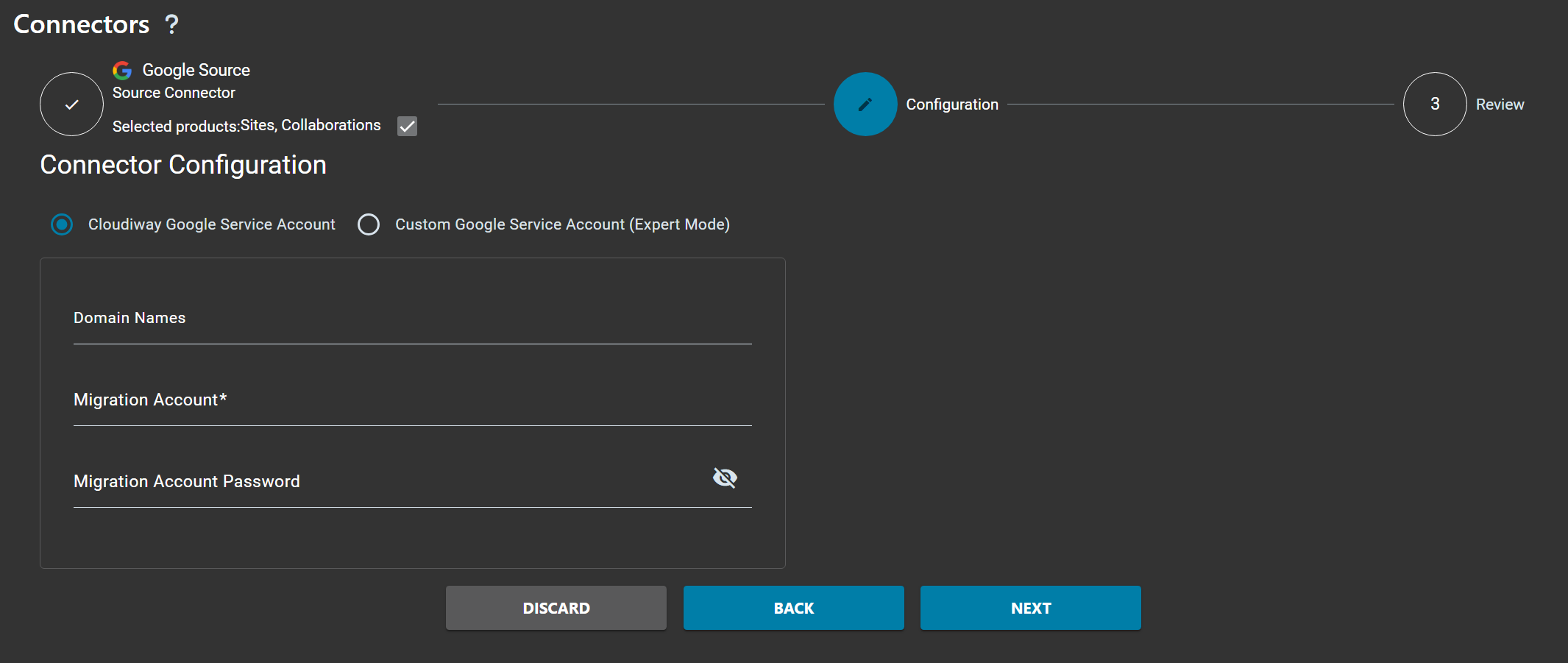Click the DISCARD button
1568x663 pixels.
556,608
